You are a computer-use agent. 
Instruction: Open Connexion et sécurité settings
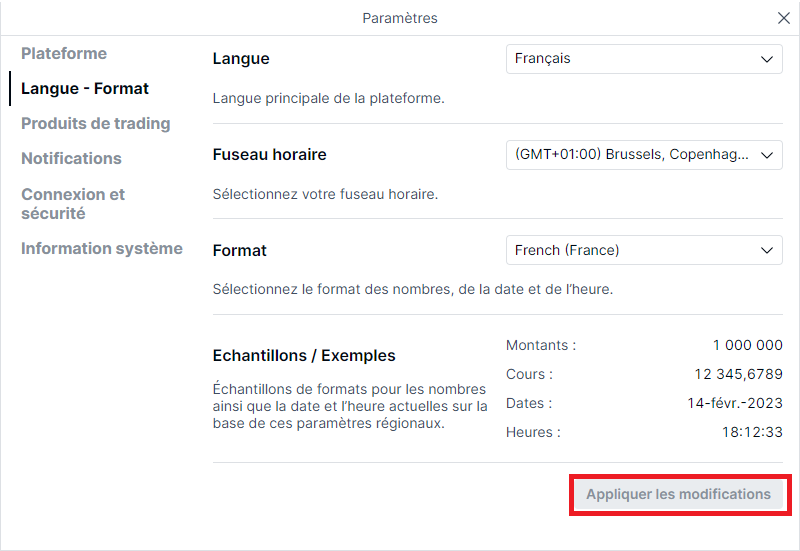[x=73, y=204]
